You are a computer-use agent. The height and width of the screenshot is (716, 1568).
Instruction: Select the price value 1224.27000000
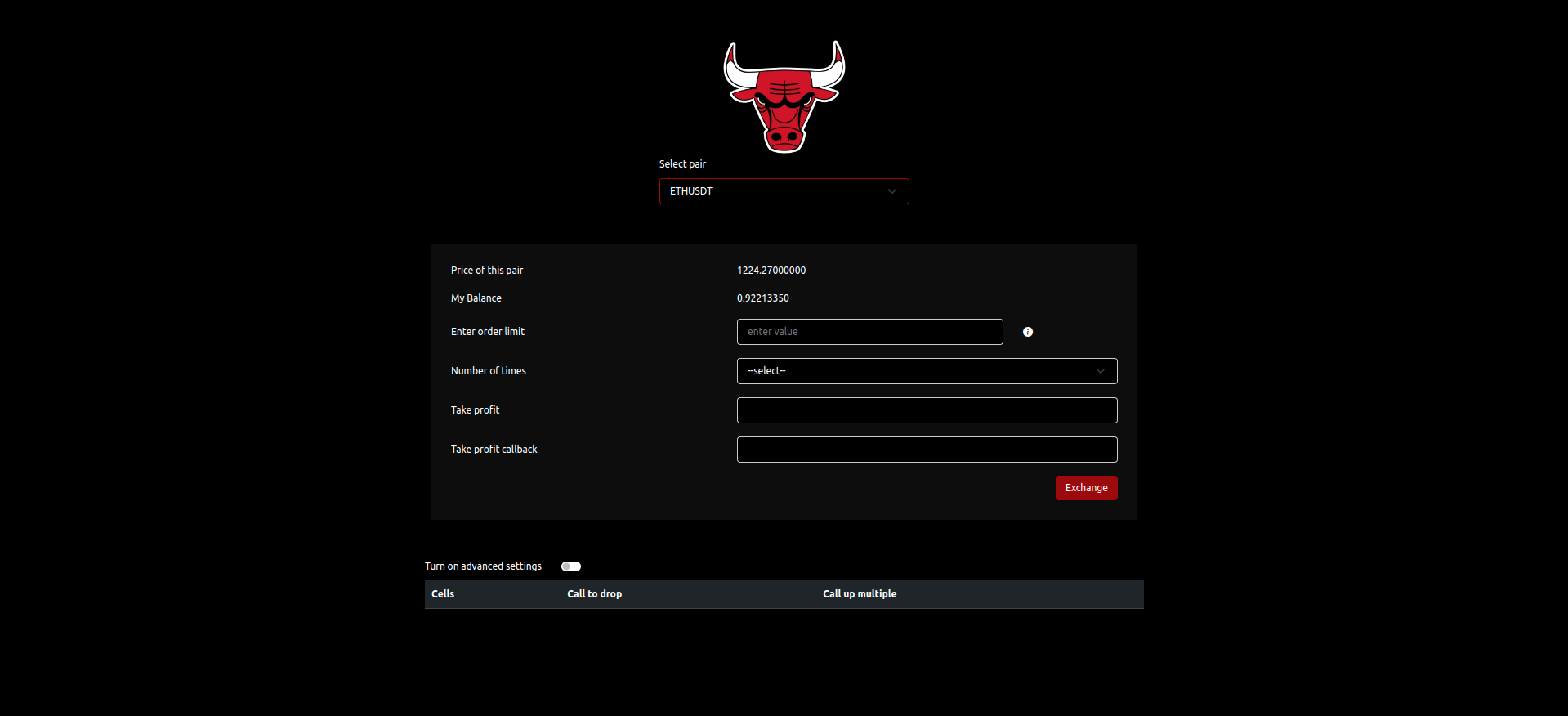coord(771,271)
